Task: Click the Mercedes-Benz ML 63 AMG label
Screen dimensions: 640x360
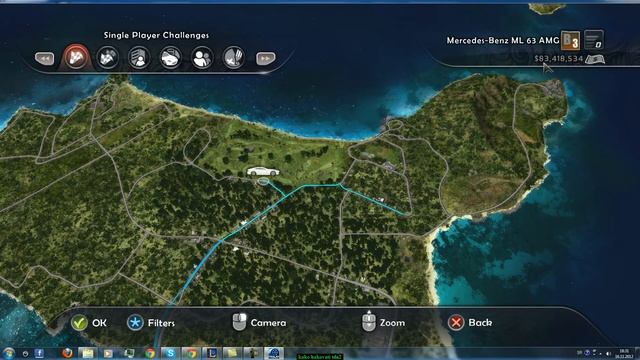Action: click(x=503, y=40)
